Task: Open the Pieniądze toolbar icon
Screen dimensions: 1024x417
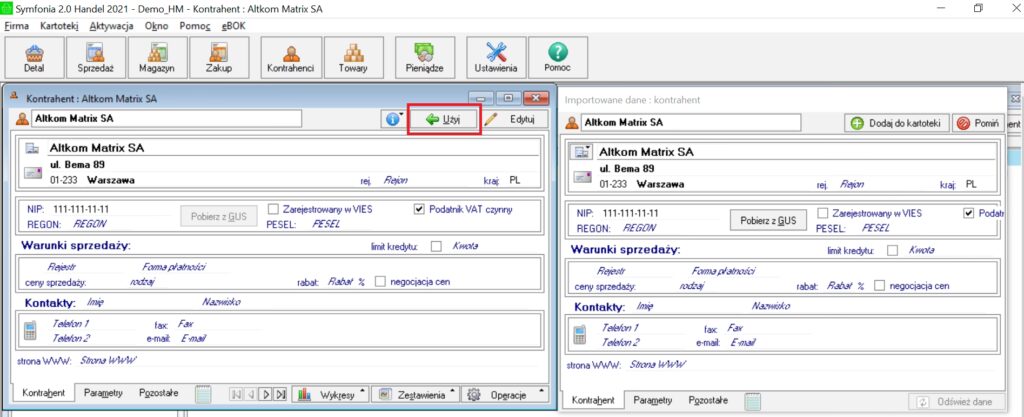Action: (425, 59)
